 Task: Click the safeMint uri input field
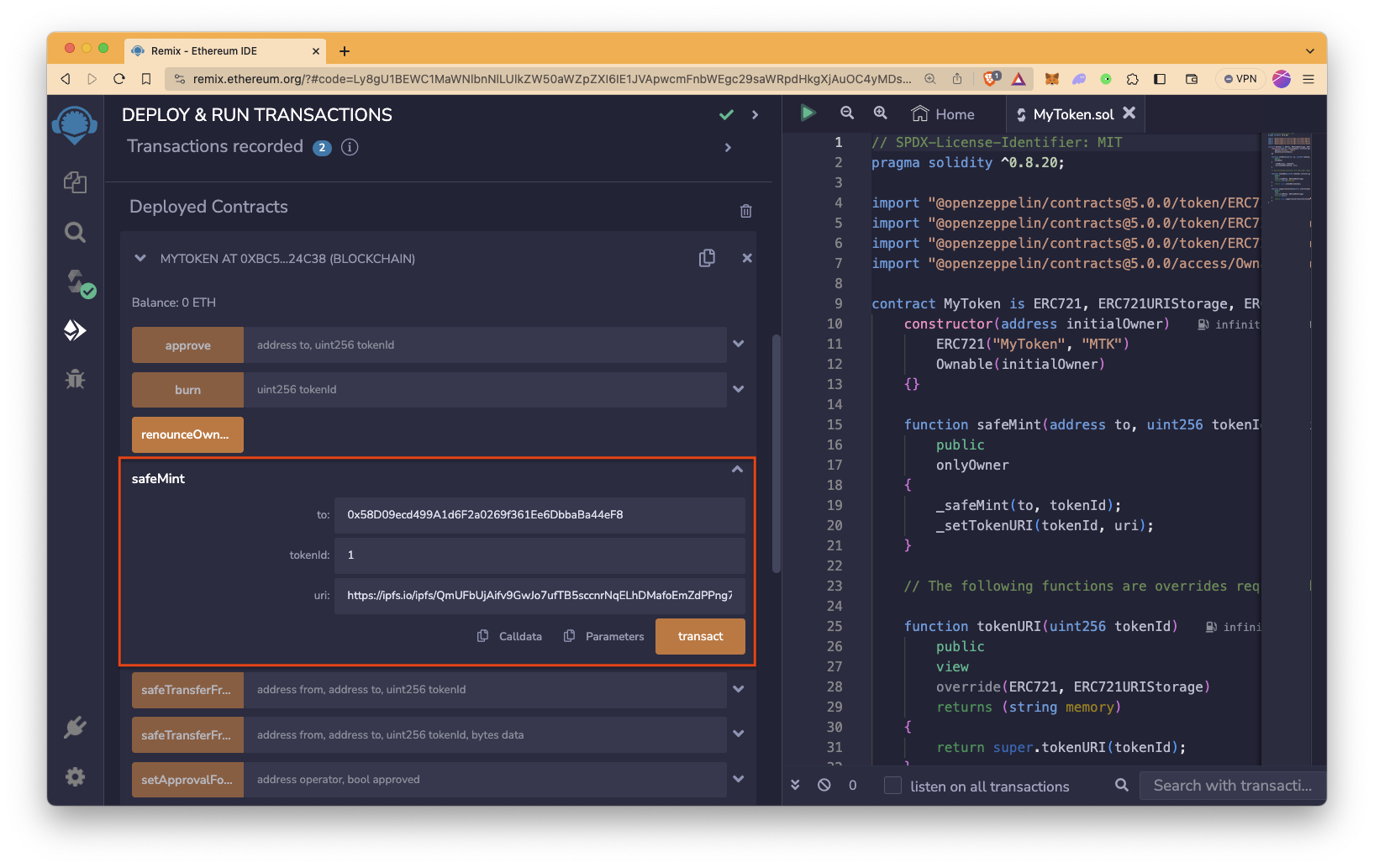[x=540, y=596]
